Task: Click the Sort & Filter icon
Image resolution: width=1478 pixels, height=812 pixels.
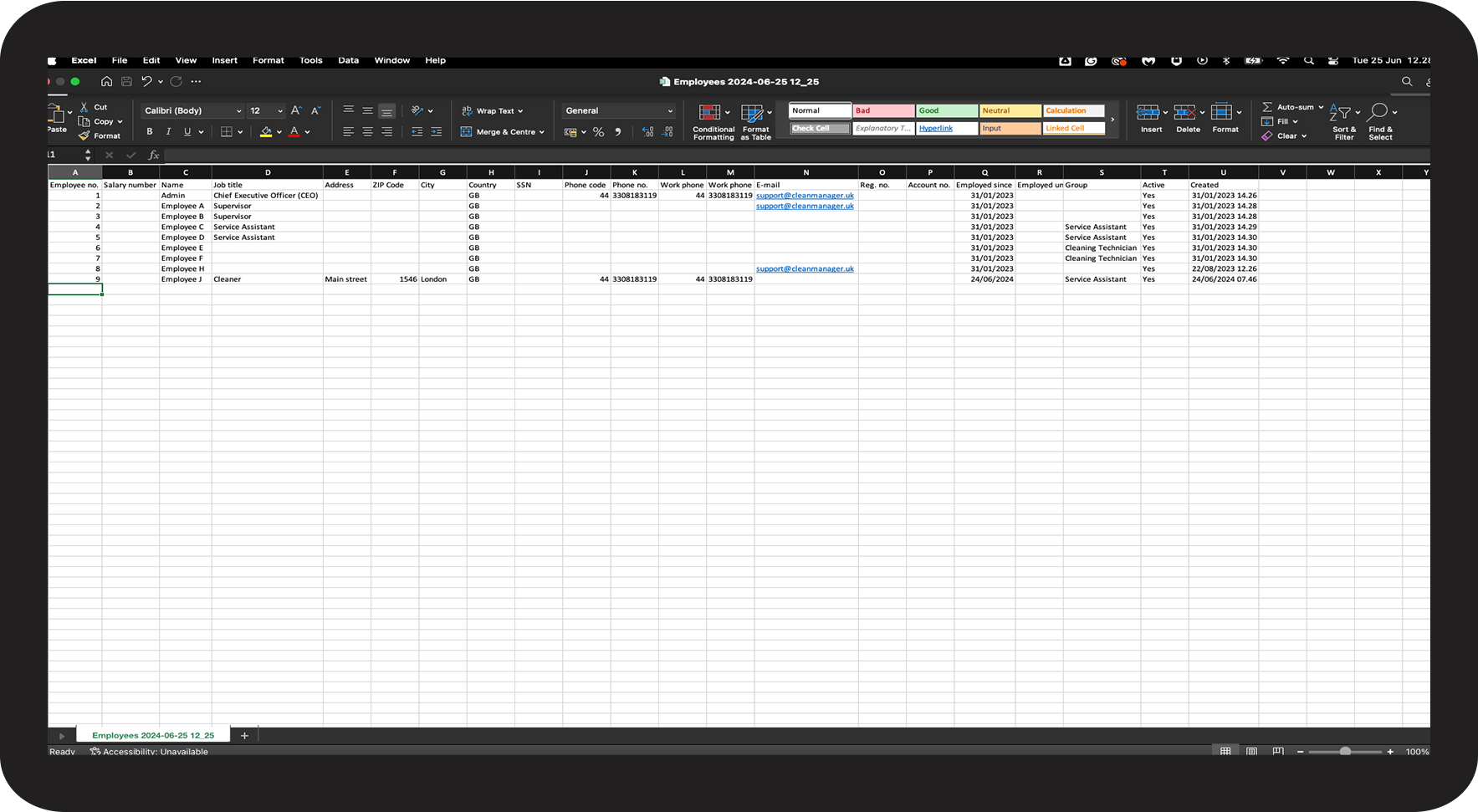Action: pyautogui.click(x=1342, y=114)
